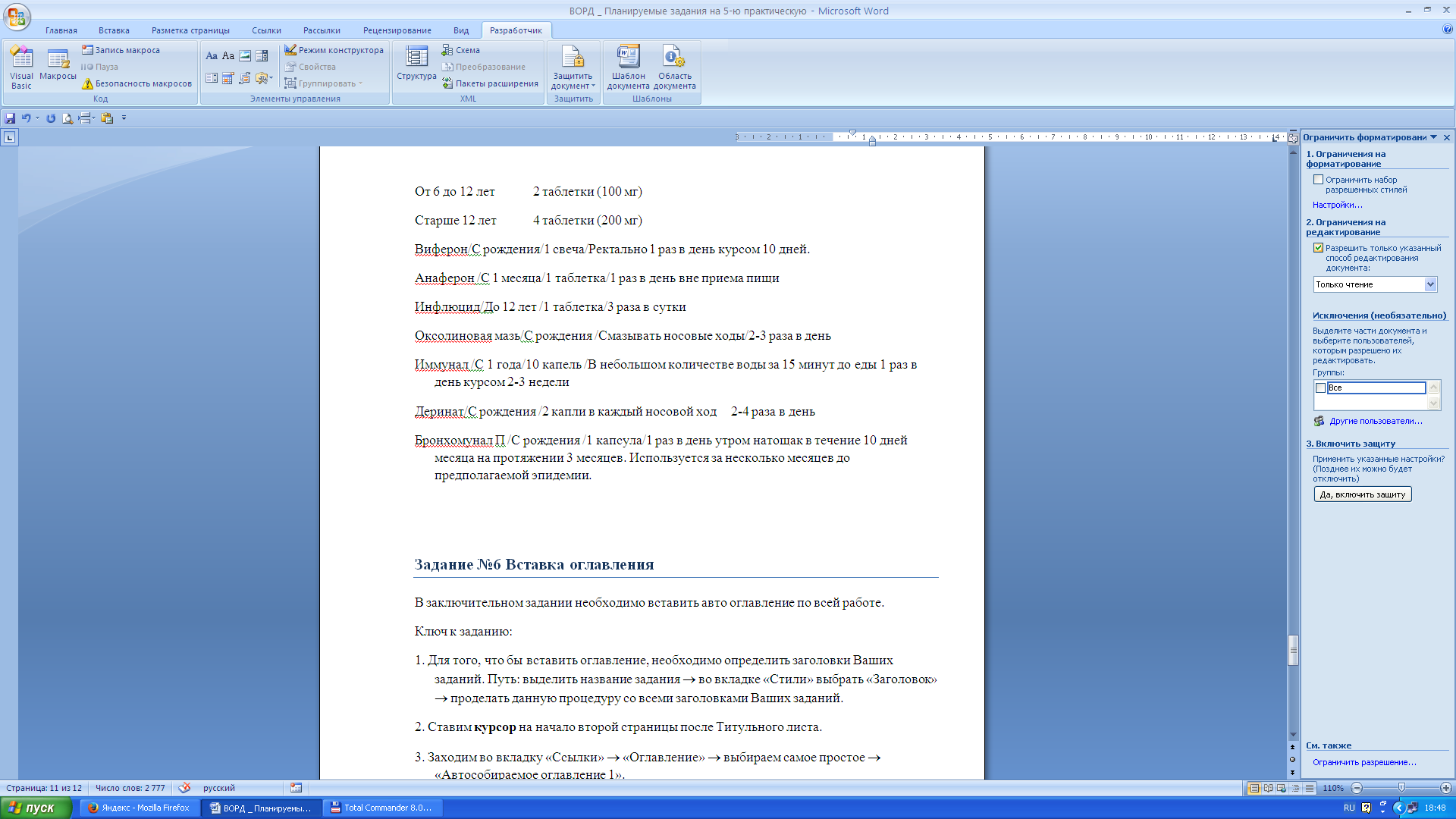This screenshot has width=1456, height=819.
Task: Click the spelling check status icon
Action: tap(184, 788)
